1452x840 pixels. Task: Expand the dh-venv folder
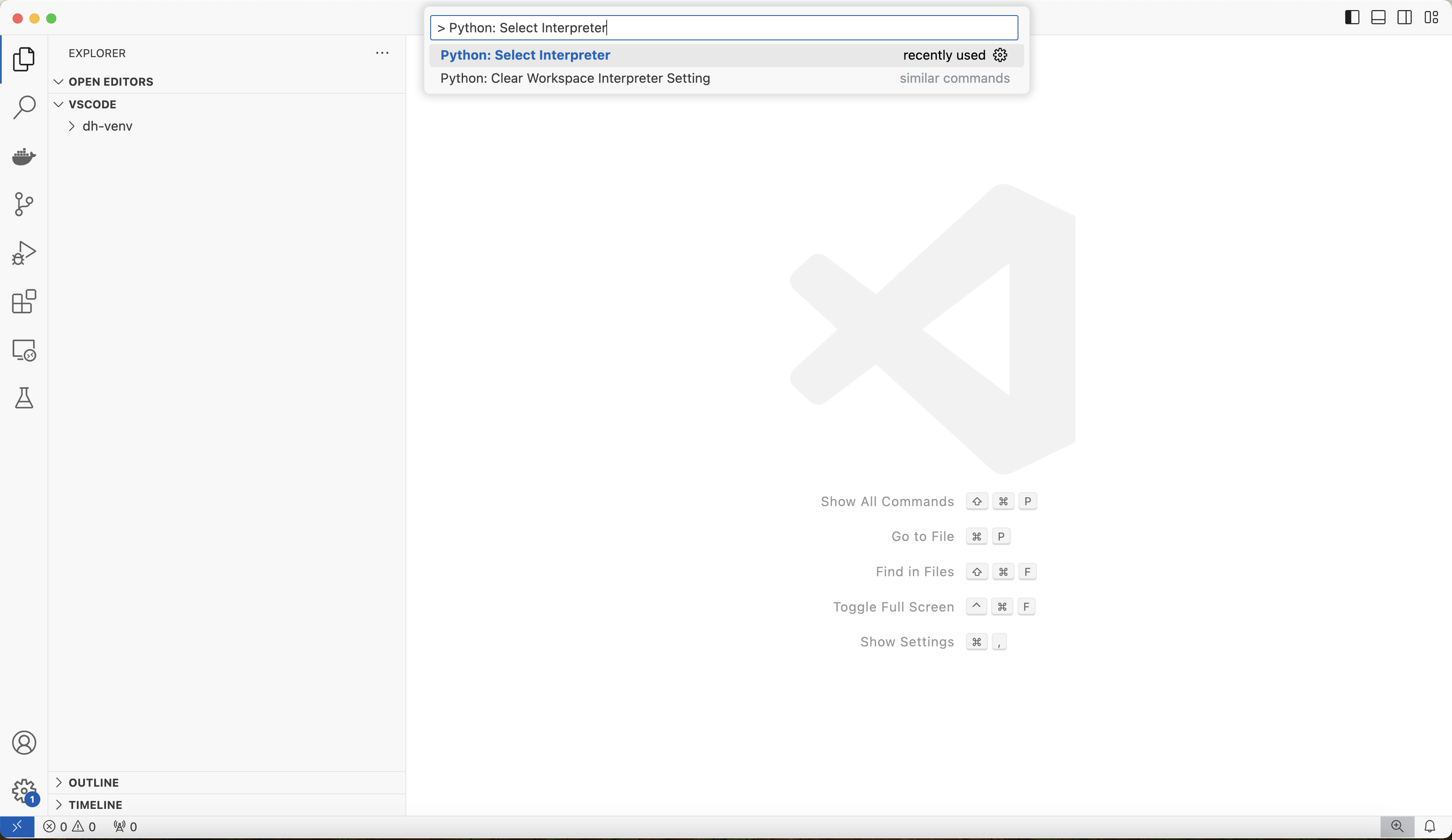107,126
